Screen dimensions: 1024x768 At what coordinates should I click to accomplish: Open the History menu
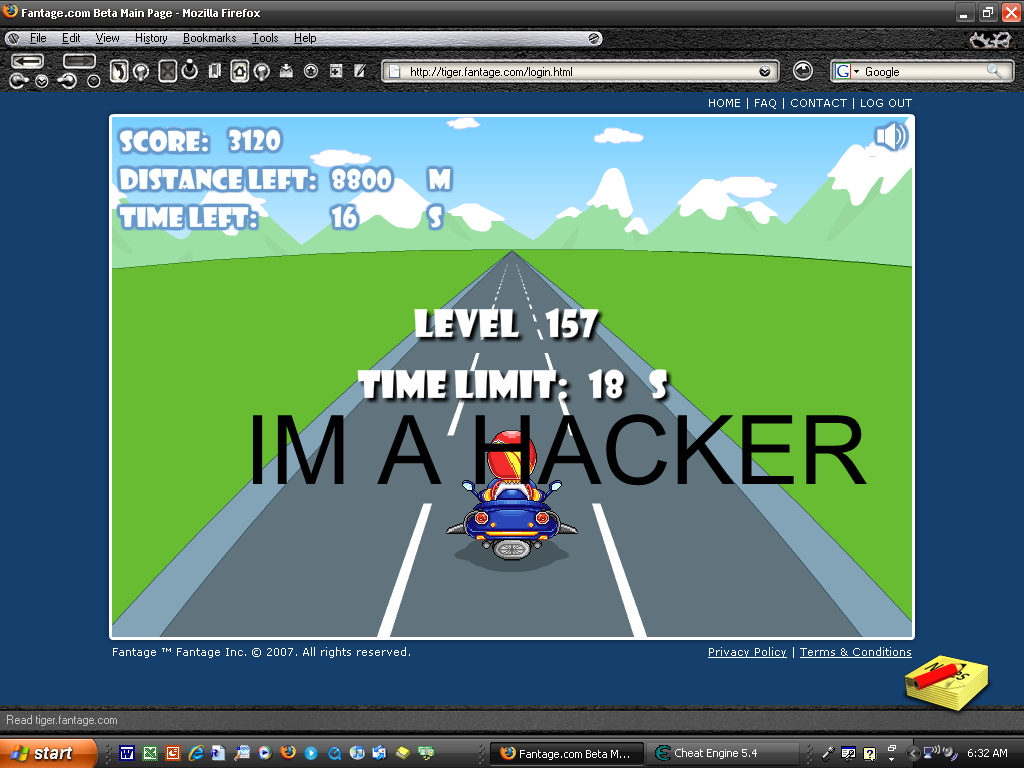pos(151,38)
